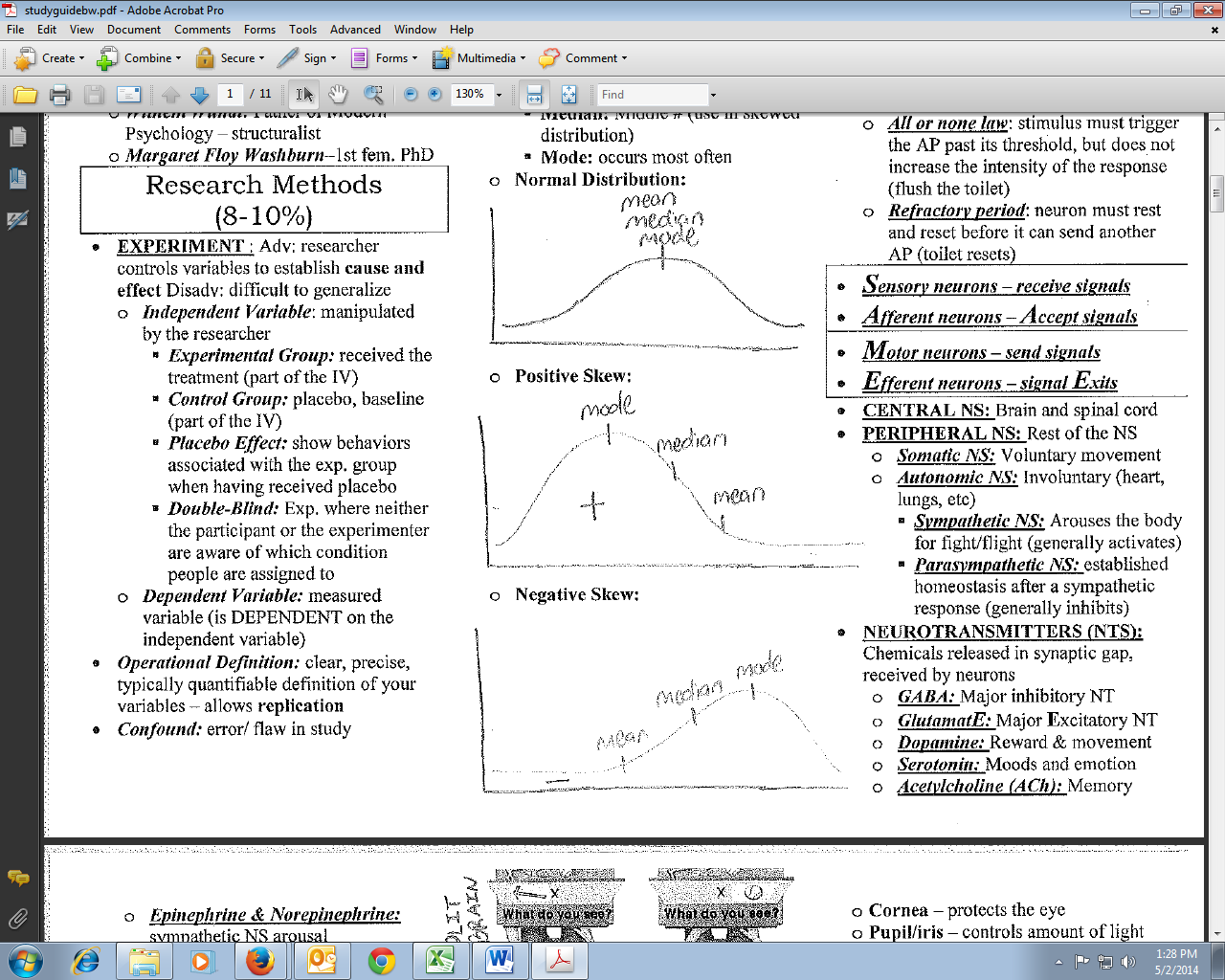The width and height of the screenshot is (1225, 980).
Task: Zoom out with minus button
Action: point(411,94)
